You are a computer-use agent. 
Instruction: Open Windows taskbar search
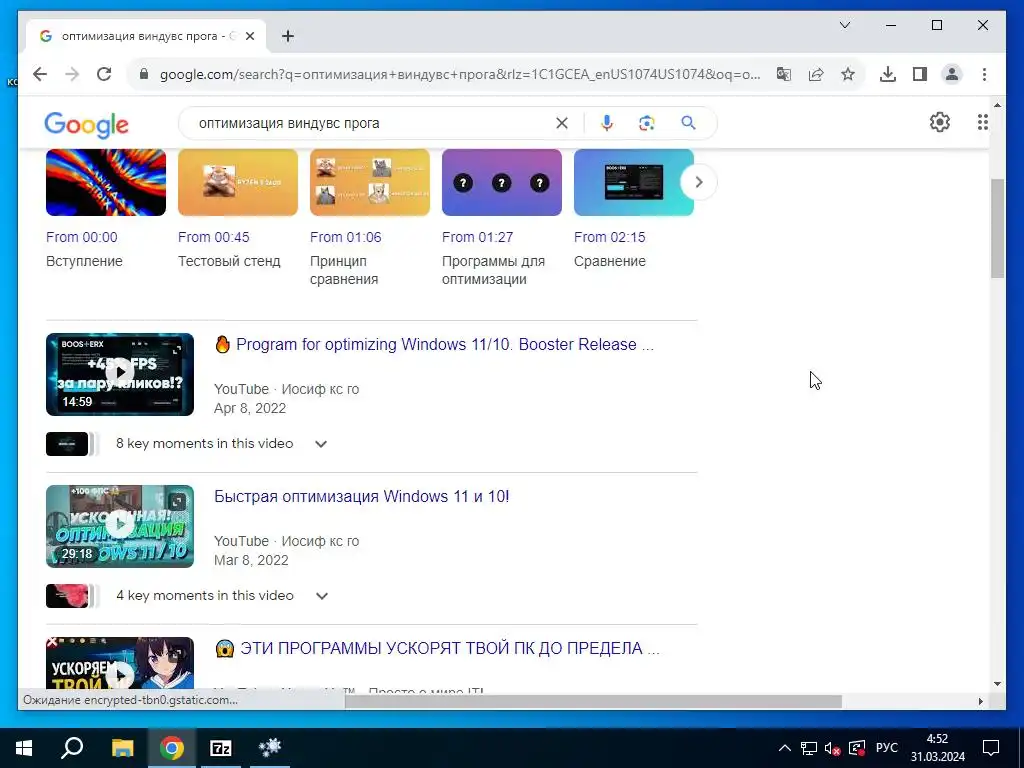[x=72, y=748]
